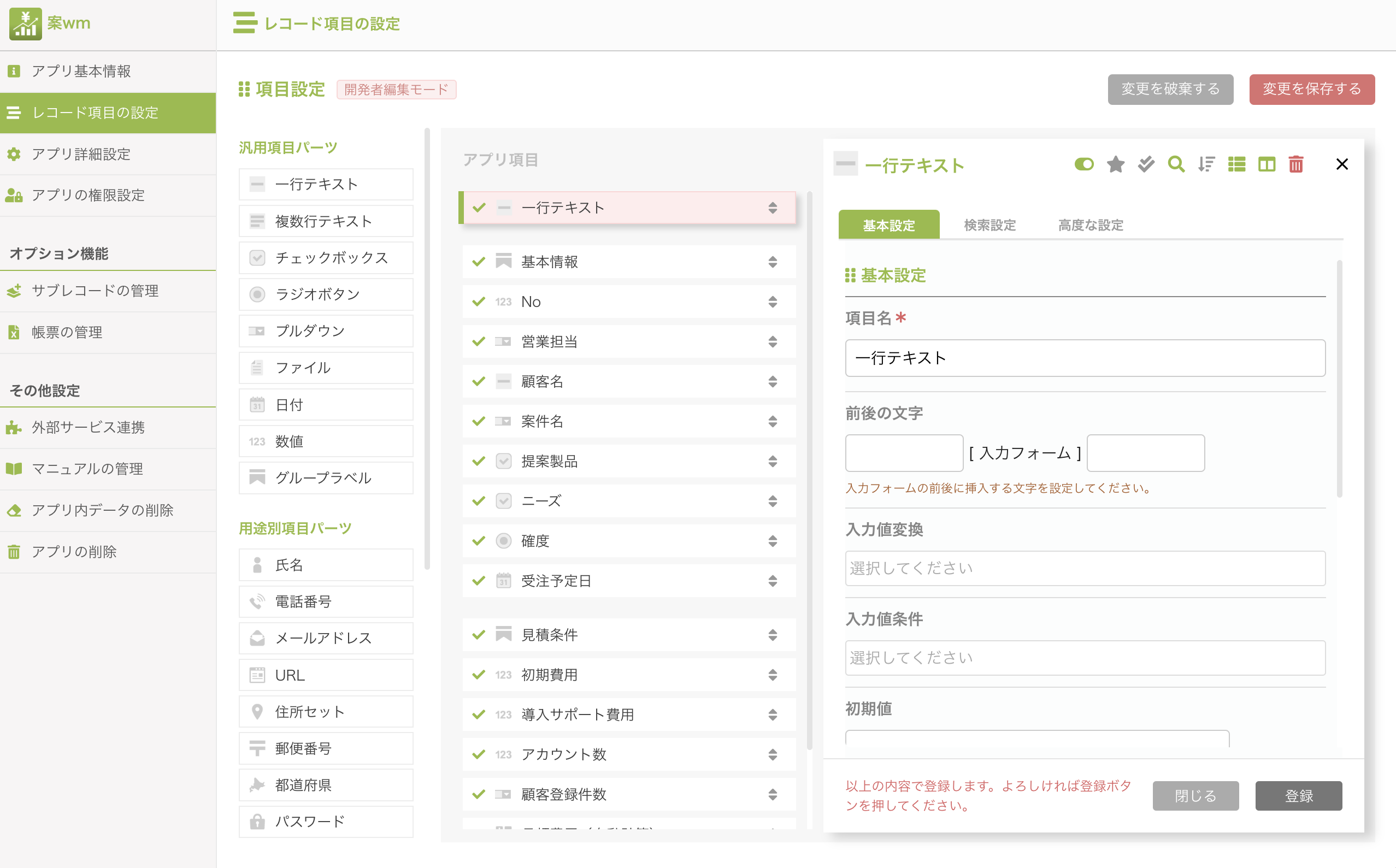The image size is (1396, 868).
Task: Toggle the green switch icon in item header
Action: [x=1083, y=165]
